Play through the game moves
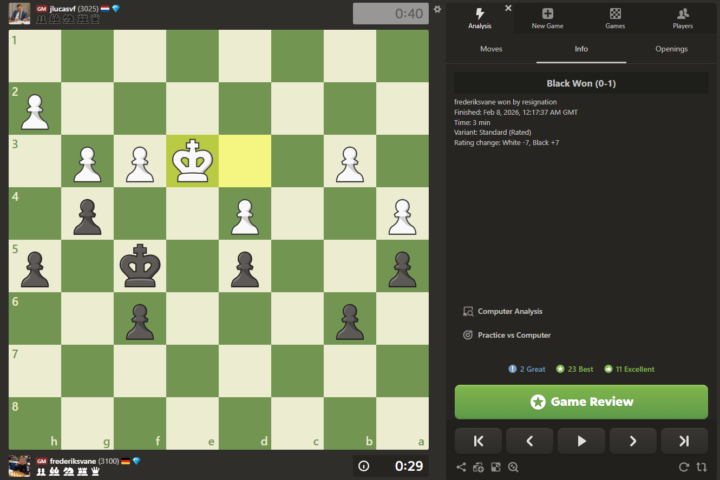This screenshot has width=720, height=480. pyautogui.click(x=581, y=441)
